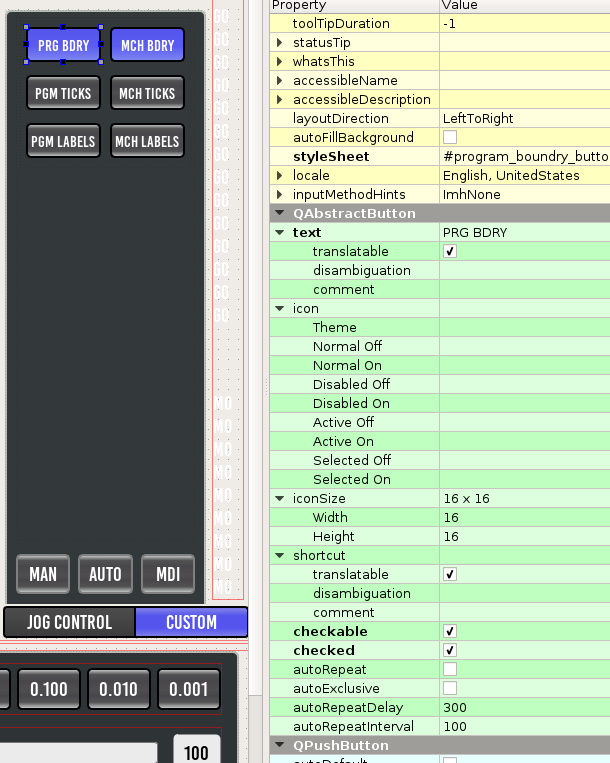The height and width of the screenshot is (763, 610).
Task: Edit the styleSheet value #program_boundry_butto
Action: point(525,156)
